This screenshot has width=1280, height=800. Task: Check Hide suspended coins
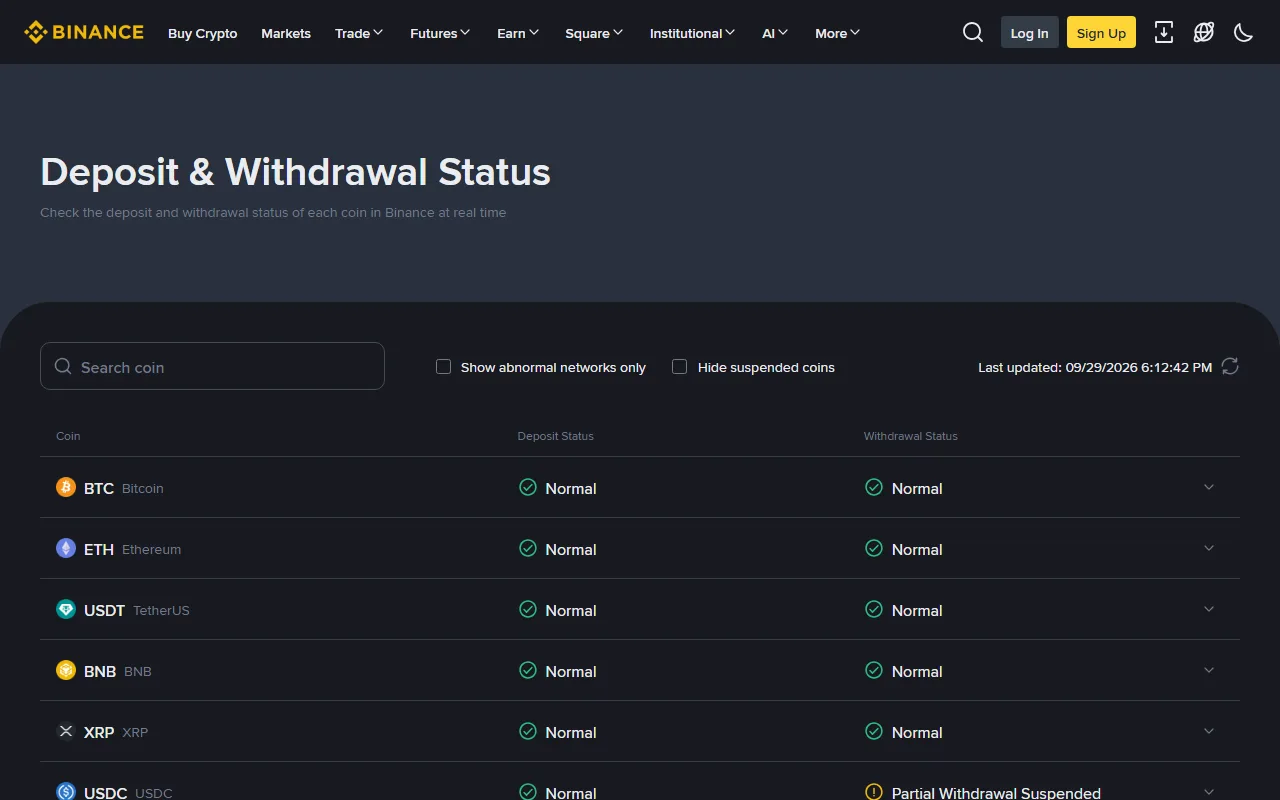point(680,367)
